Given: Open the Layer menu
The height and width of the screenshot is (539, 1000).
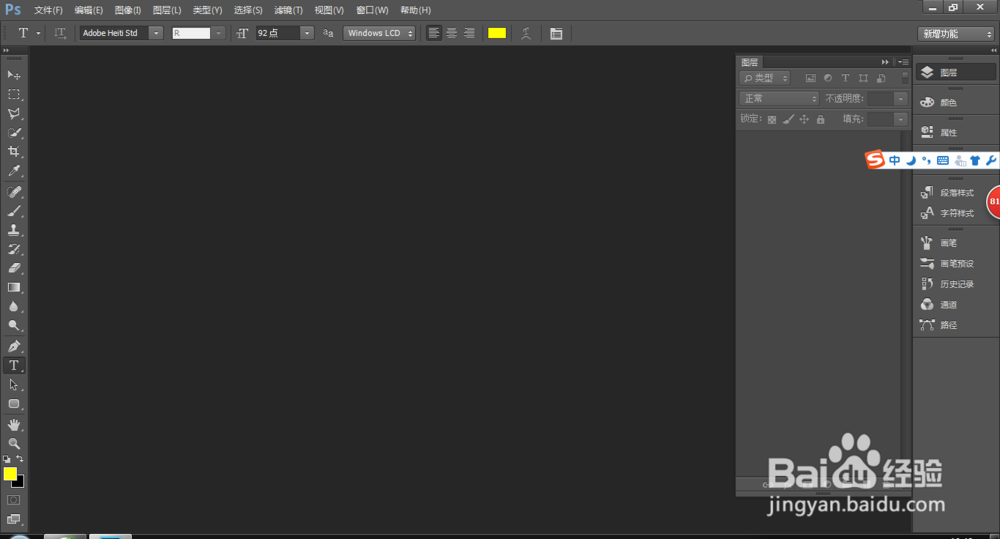Looking at the screenshot, I should (166, 10).
